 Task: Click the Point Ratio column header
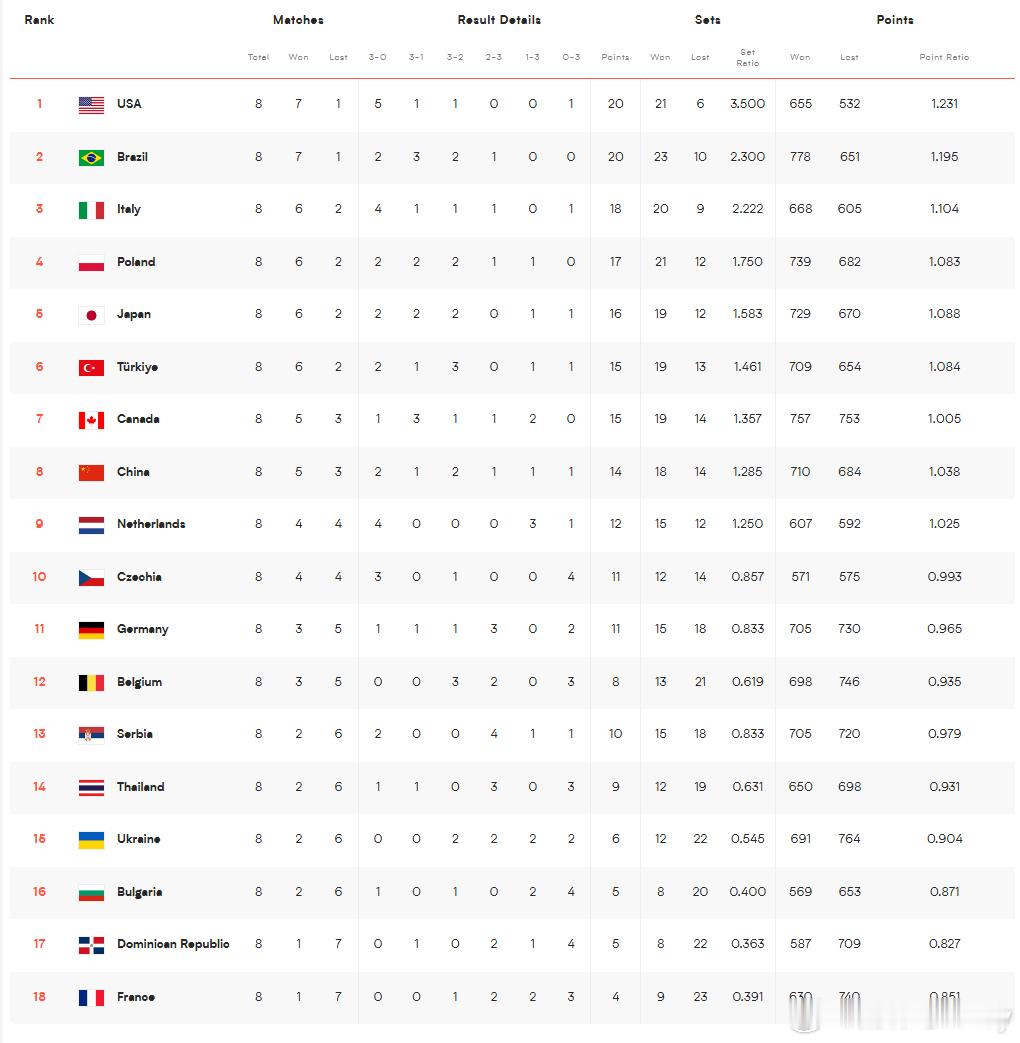(944, 57)
